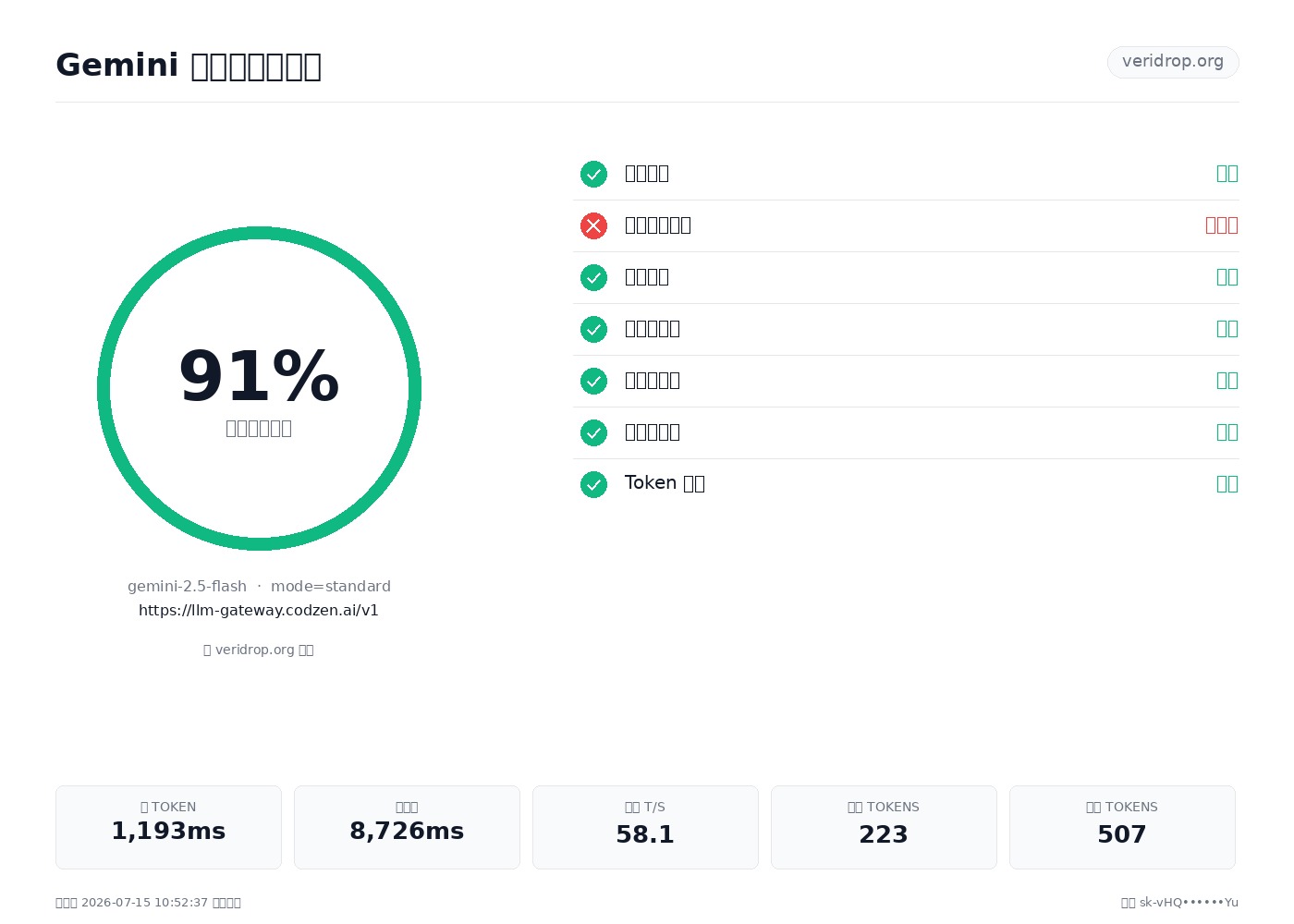Select the 507 TOKENS card

click(1122, 827)
